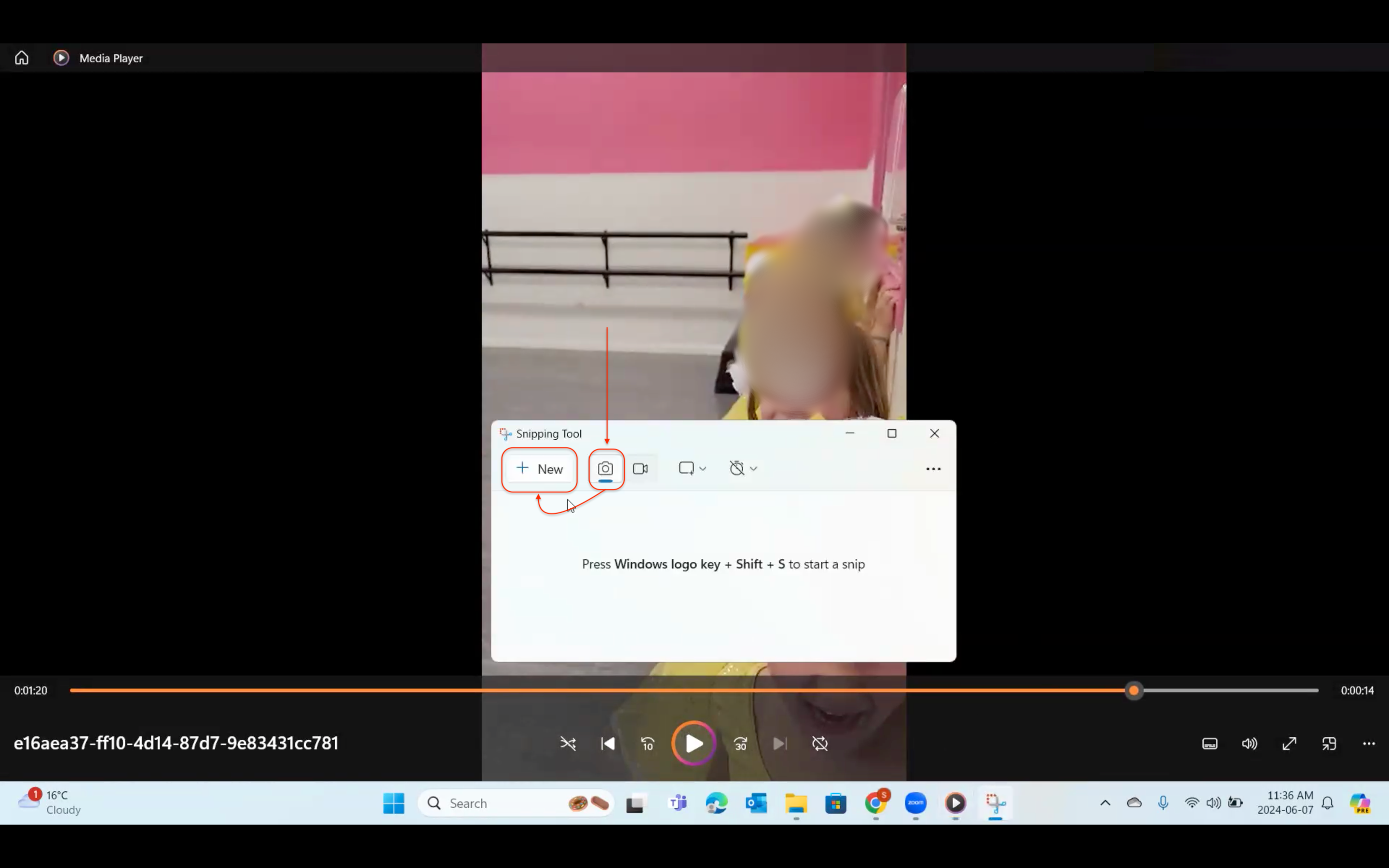Skip back 10 seconds

pyautogui.click(x=647, y=744)
